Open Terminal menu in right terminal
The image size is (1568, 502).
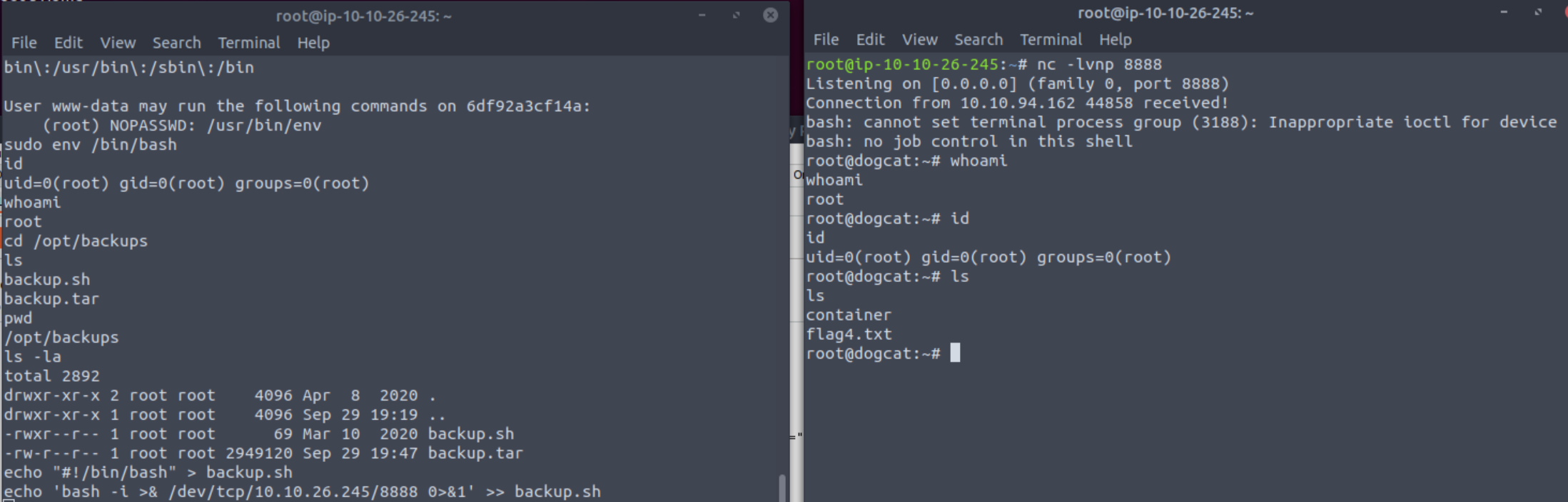click(1051, 40)
